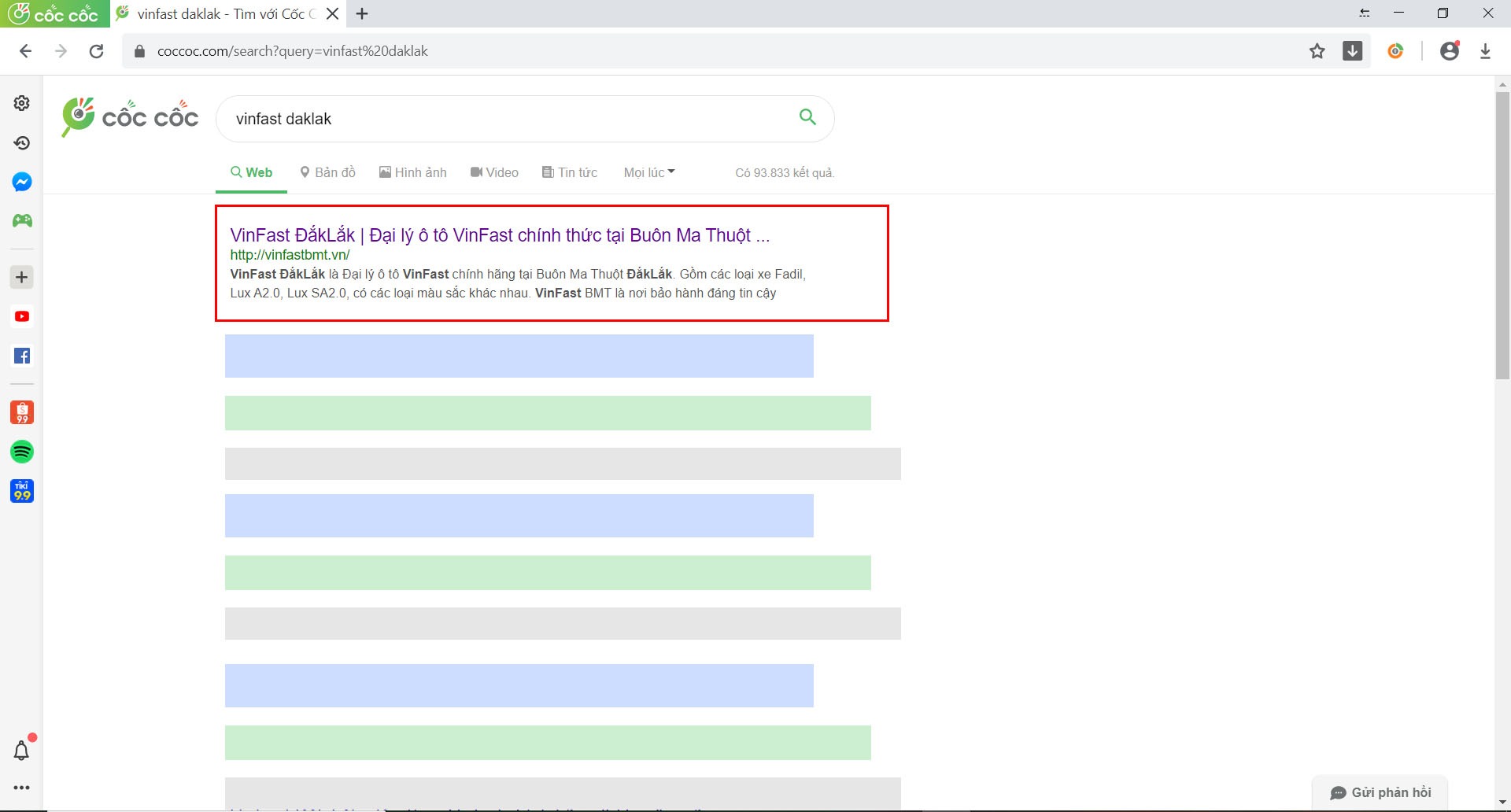Viewport: 1511px width, 812px height.
Task: Reload the current search page
Action: point(96,51)
